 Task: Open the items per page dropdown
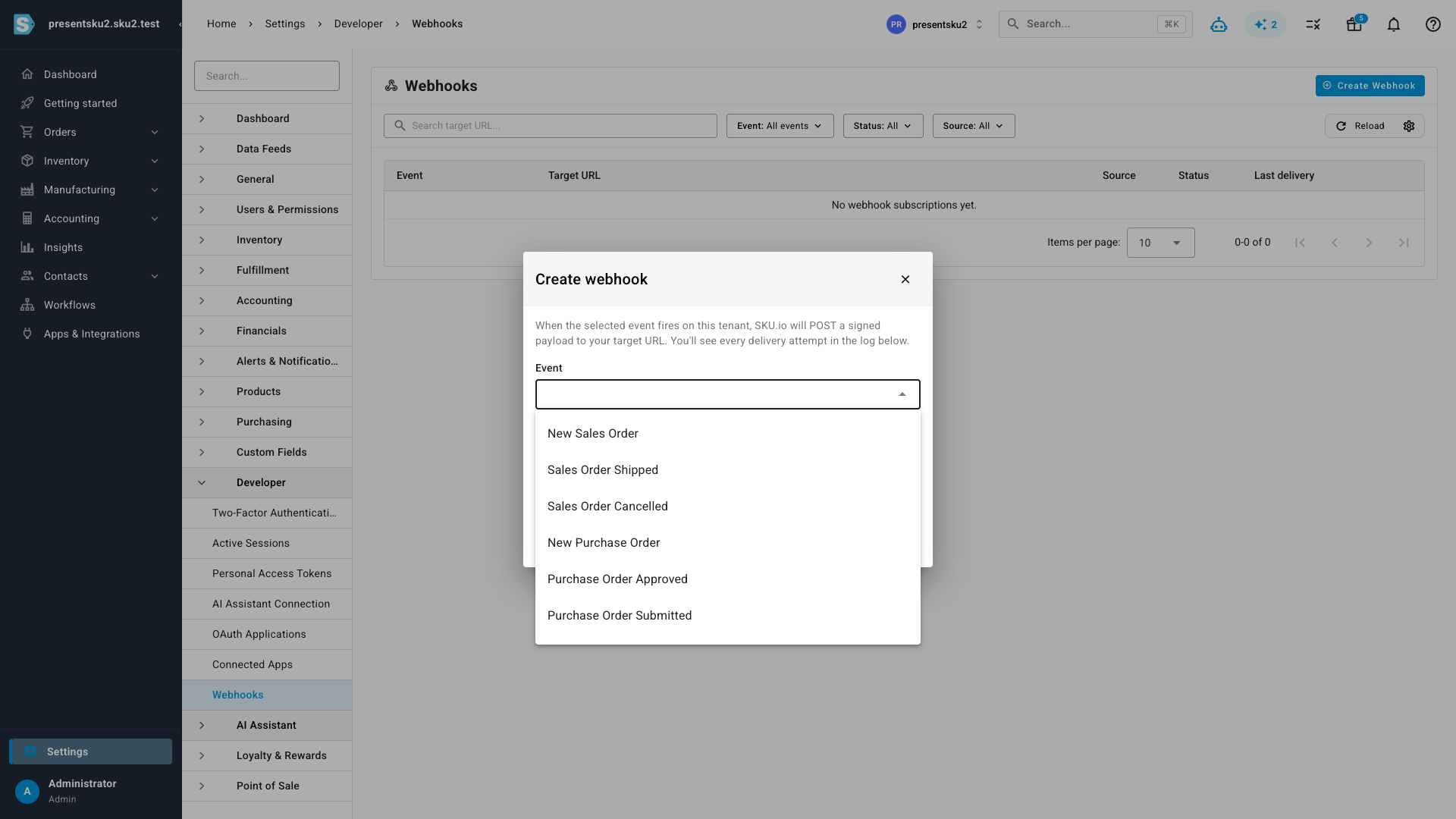coord(1160,243)
